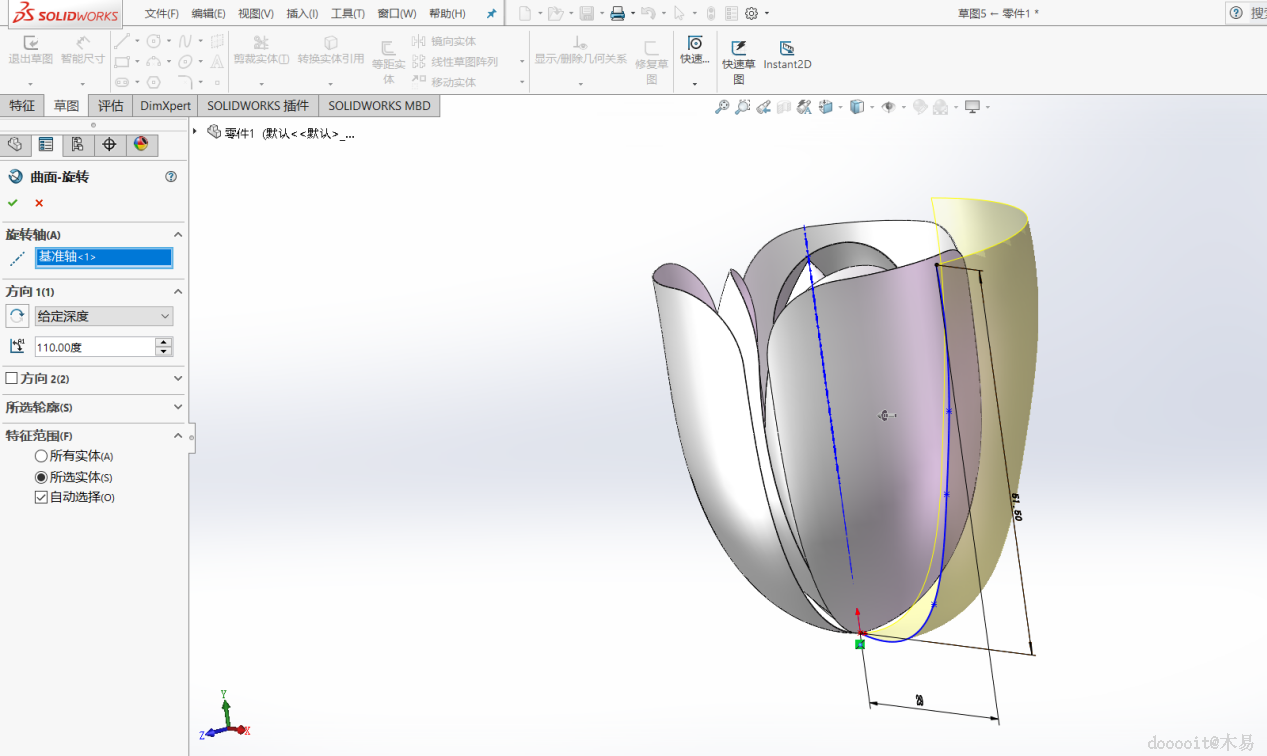1267x756 pixels.
Task: Enable the 方向2 checkbox
Action: click(x=12, y=379)
